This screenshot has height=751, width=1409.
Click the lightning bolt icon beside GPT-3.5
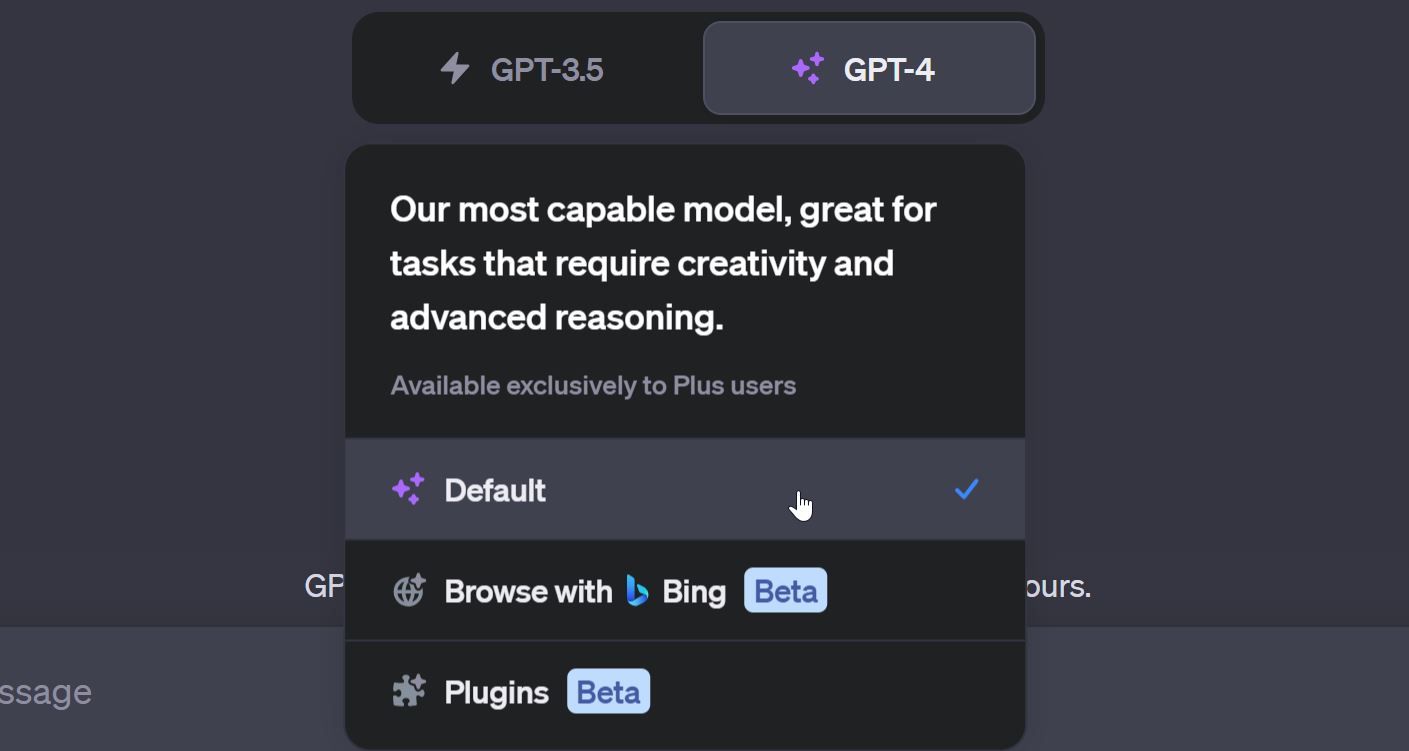coord(456,68)
